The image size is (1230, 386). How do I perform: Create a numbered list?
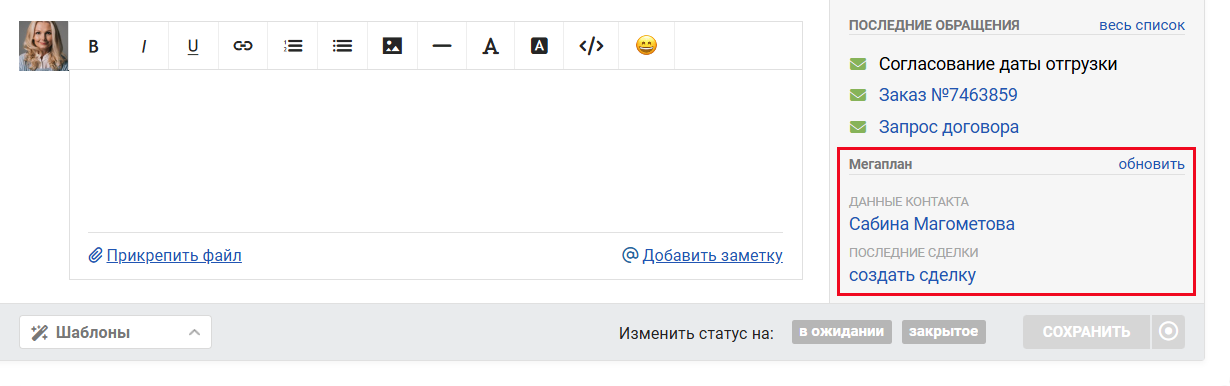click(293, 46)
